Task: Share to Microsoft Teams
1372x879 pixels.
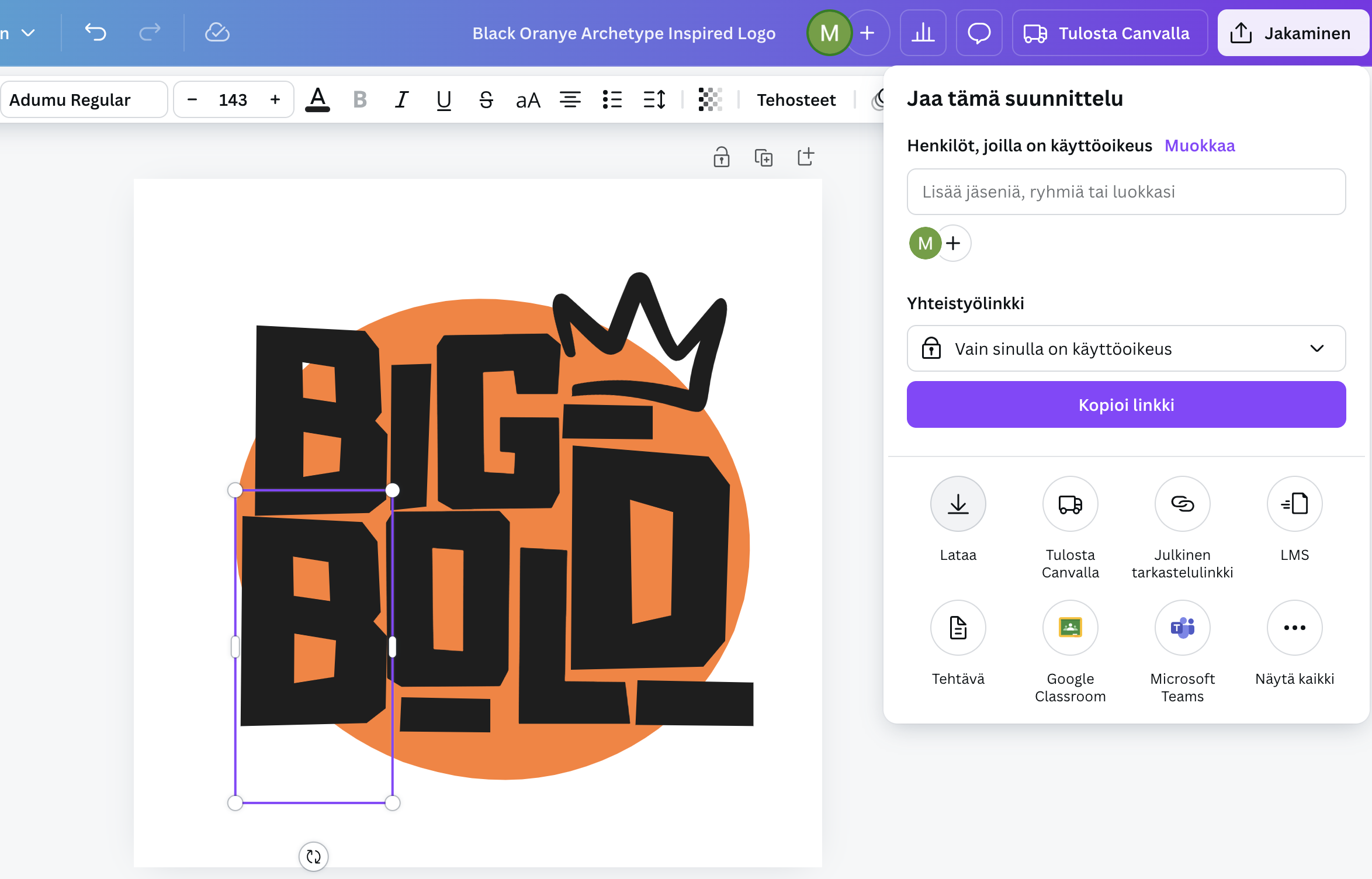Action: pos(1182,628)
